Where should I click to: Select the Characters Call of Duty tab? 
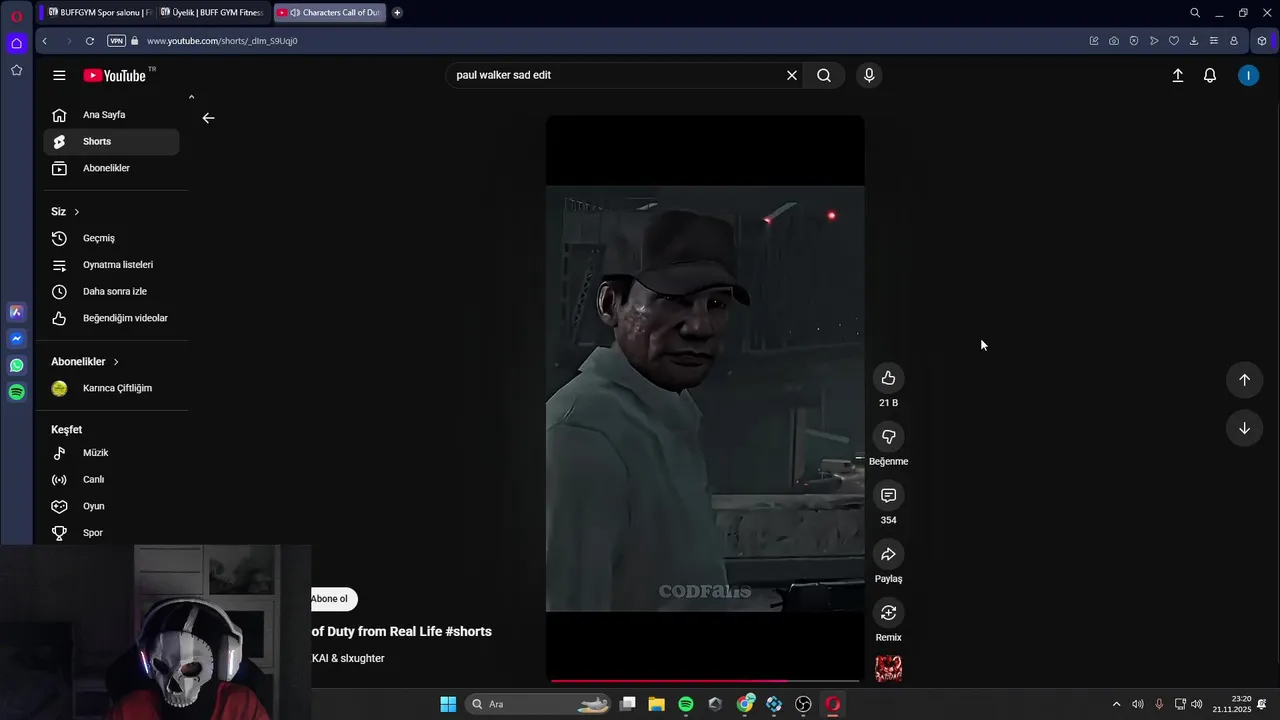click(328, 13)
